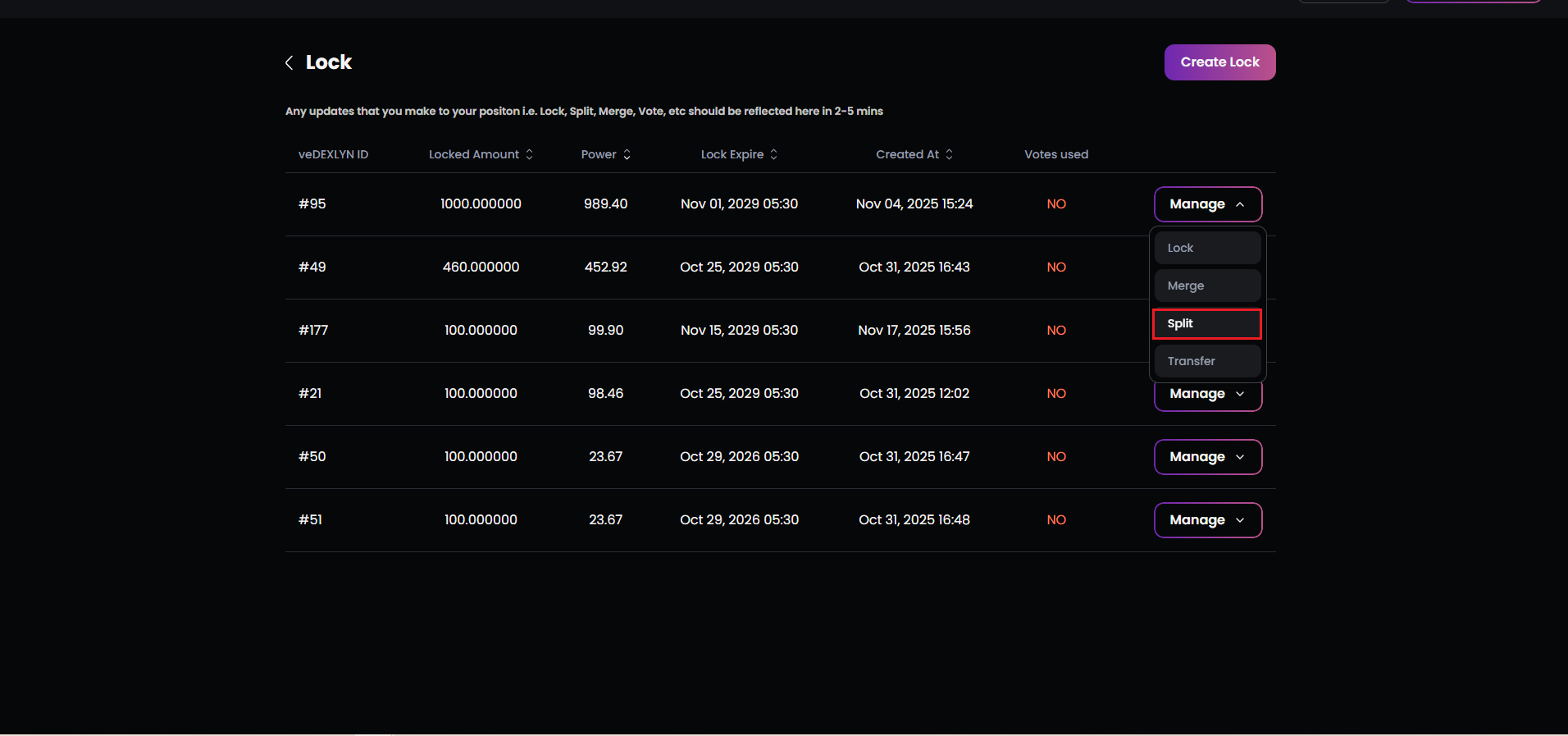
Task: Sort by Lock Expire column arrows
Action: pyautogui.click(x=773, y=154)
